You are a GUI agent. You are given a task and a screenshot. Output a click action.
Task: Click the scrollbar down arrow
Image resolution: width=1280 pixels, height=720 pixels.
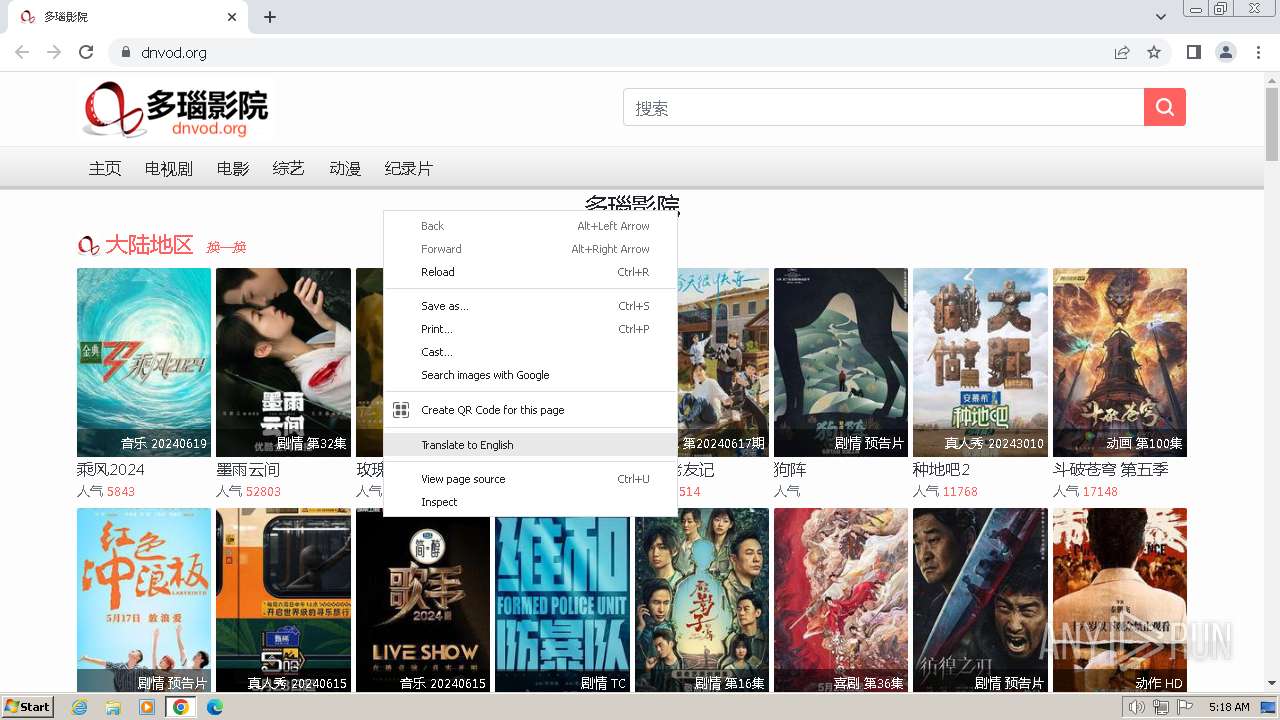(1272, 684)
